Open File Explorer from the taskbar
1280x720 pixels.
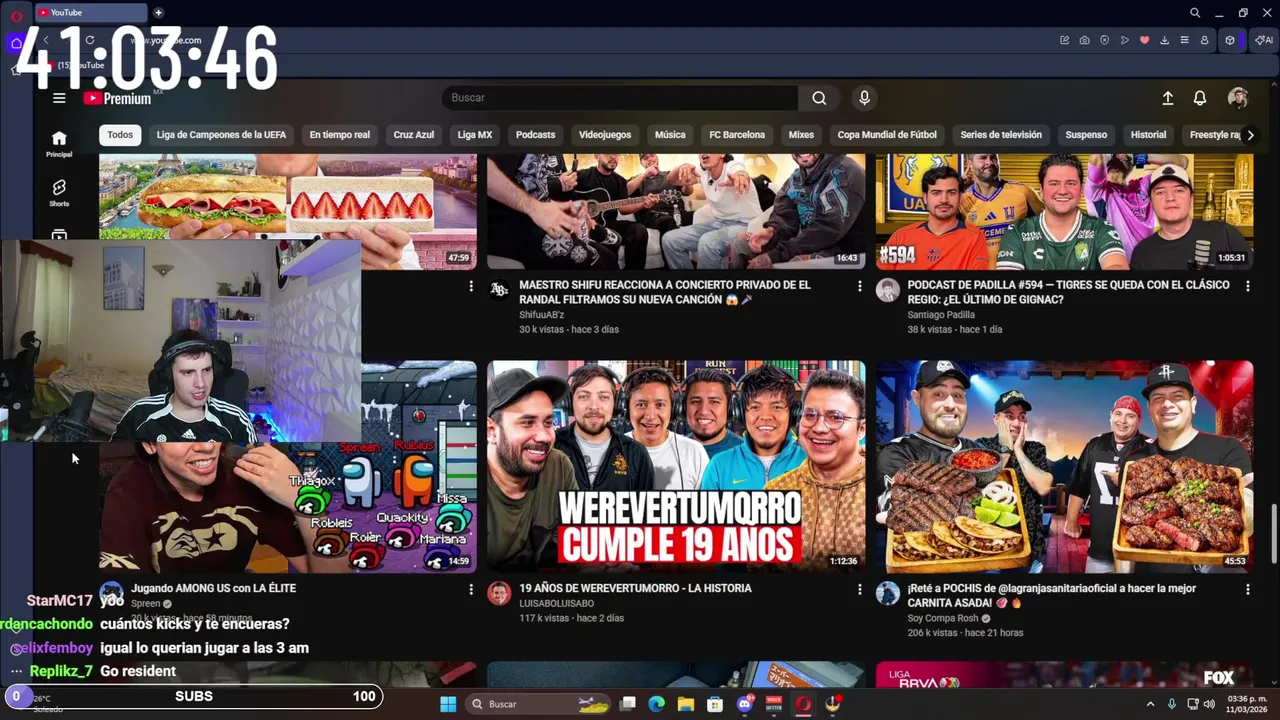tap(686, 704)
